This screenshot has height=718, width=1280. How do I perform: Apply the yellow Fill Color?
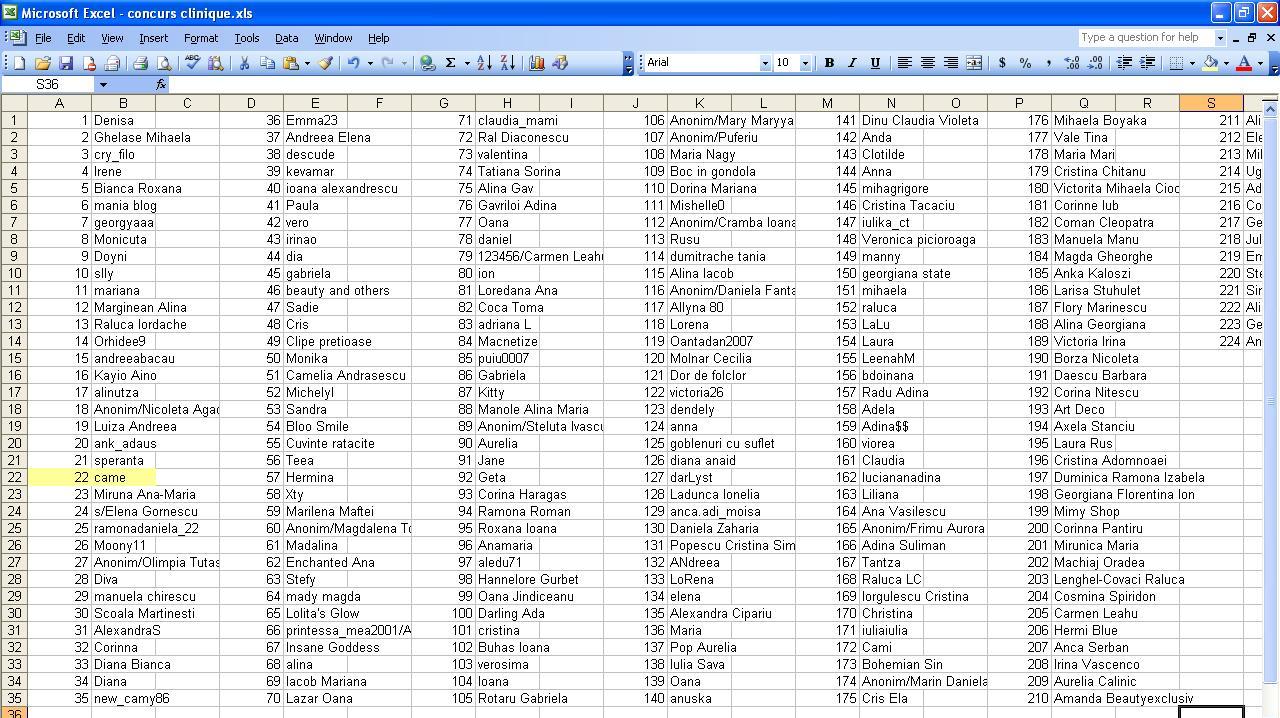[1210, 63]
